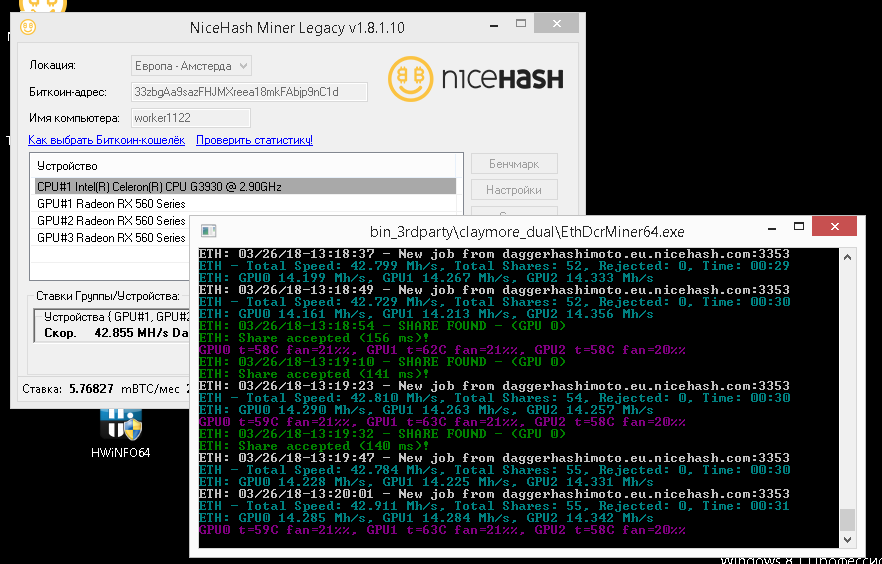Click the console scrollbar down arrow
This screenshot has width=882, height=564.
tap(848, 540)
